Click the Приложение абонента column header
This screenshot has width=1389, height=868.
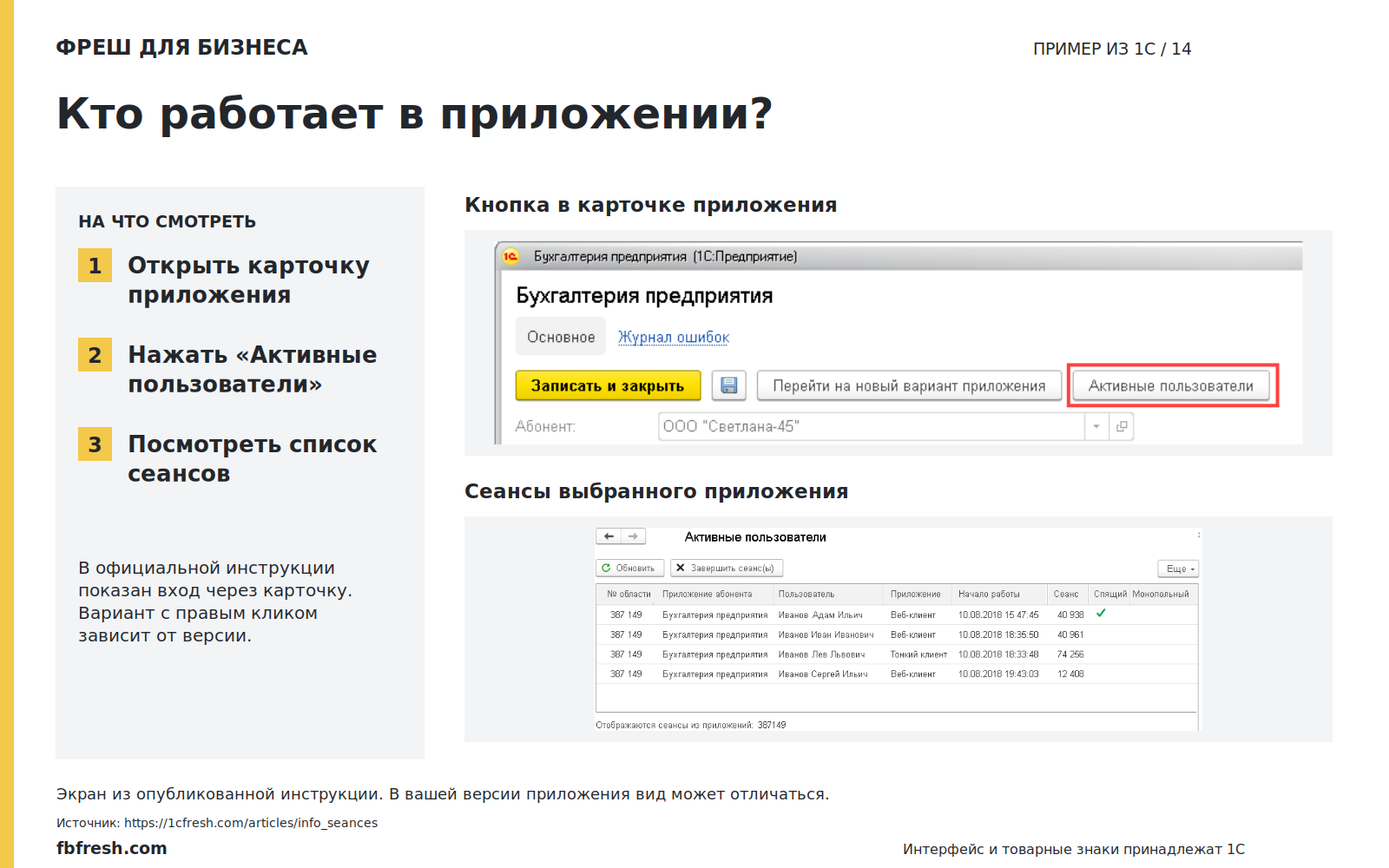[x=715, y=594]
